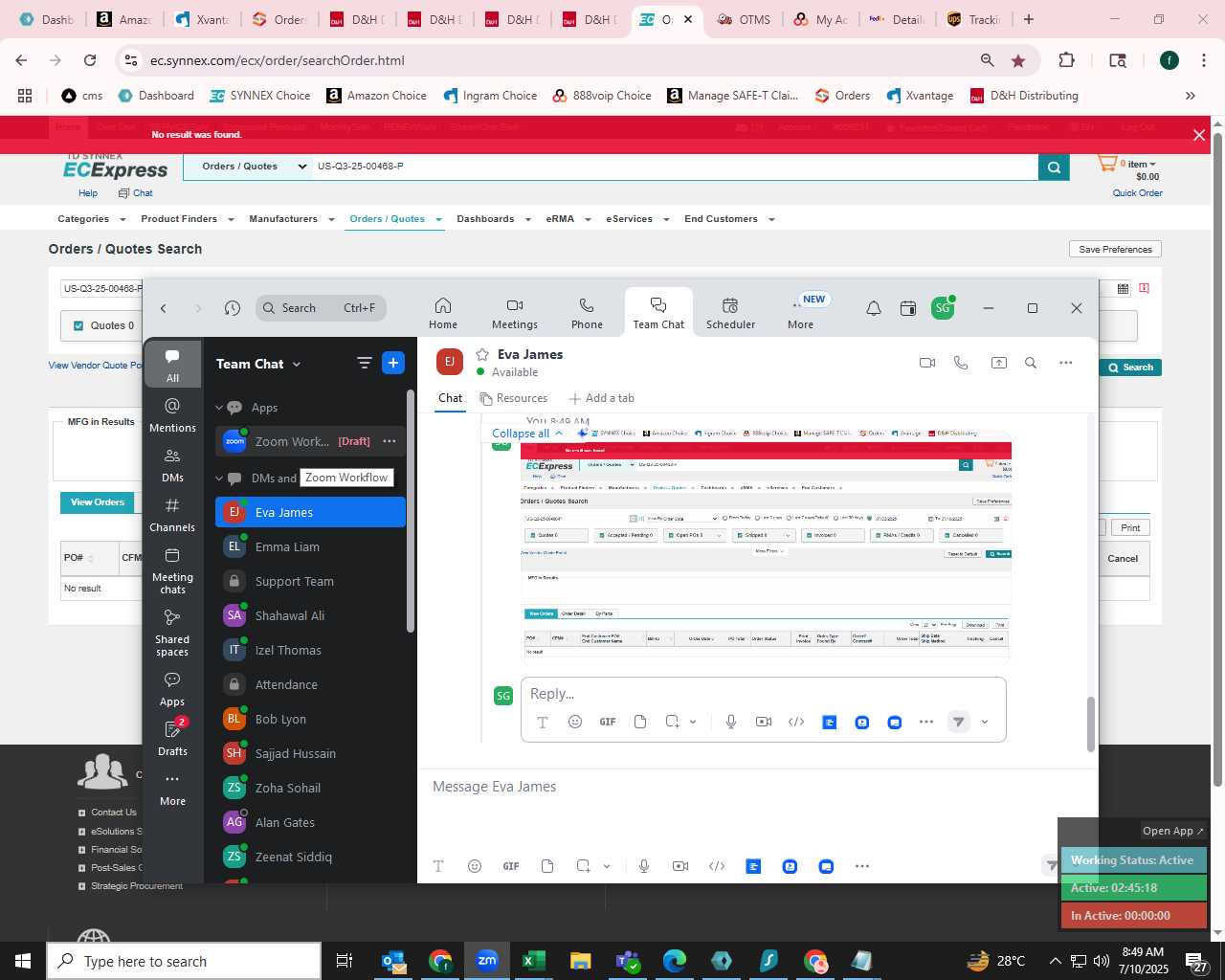Click Quick Order link
Image resolution: width=1225 pixels, height=980 pixels.
[x=1137, y=193]
